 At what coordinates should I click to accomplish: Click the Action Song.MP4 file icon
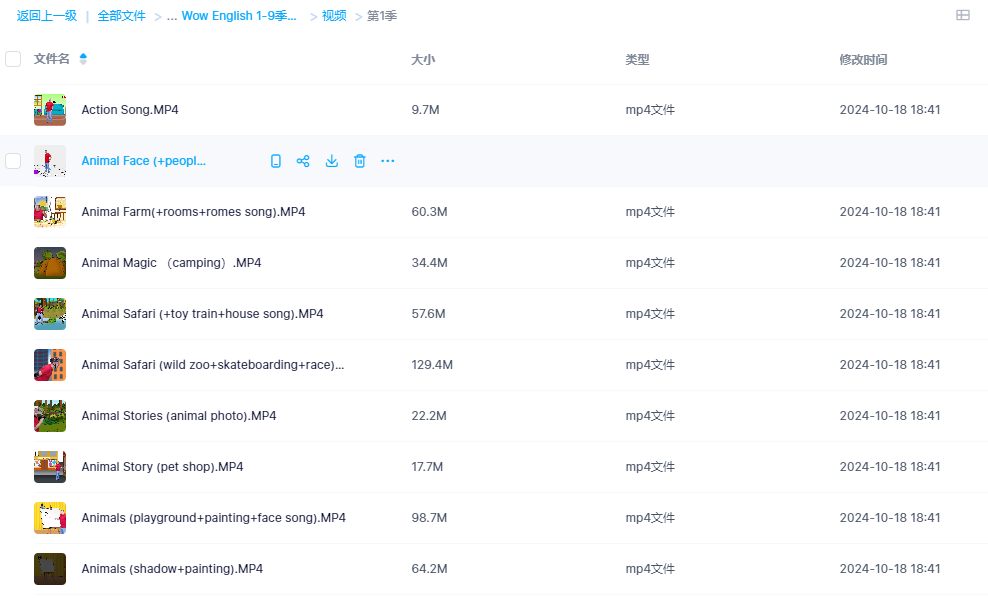[50, 110]
